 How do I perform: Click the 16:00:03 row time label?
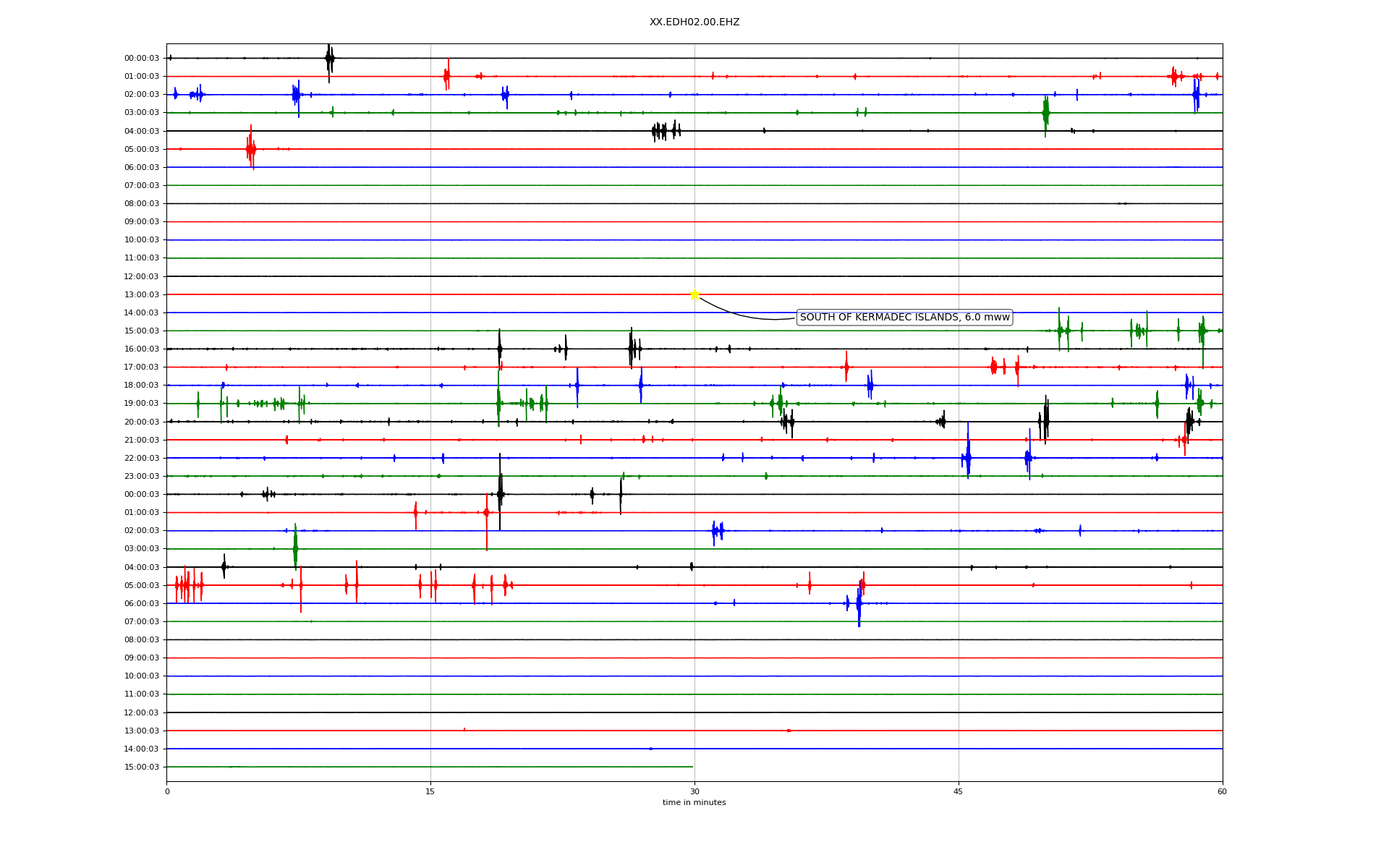tap(142, 349)
